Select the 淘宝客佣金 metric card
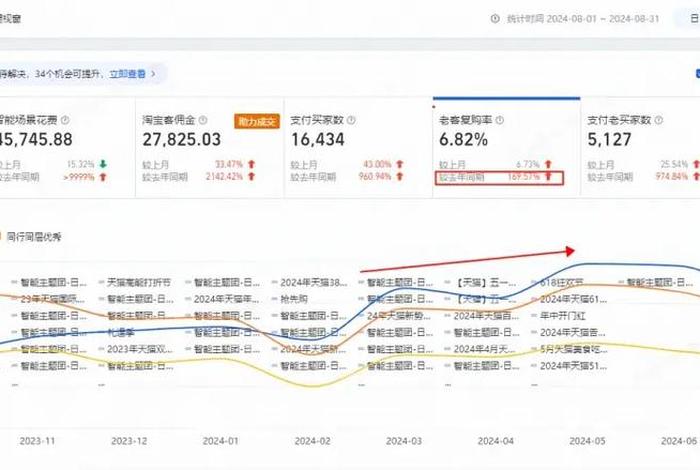This screenshot has width=700, height=470. point(209,147)
